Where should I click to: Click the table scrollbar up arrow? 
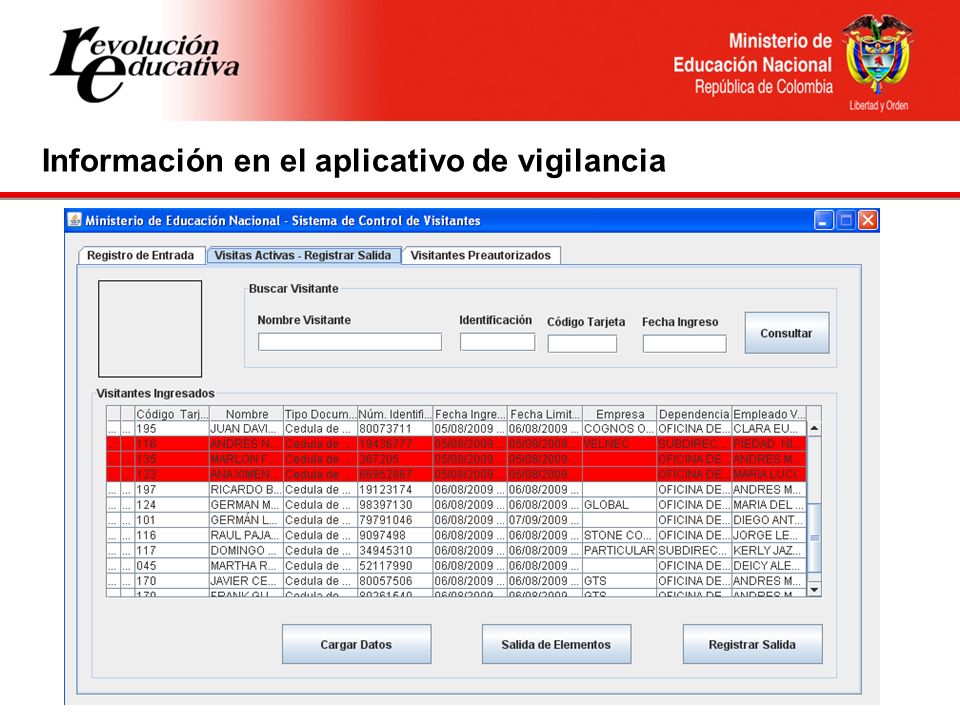(x=814, y=429)
